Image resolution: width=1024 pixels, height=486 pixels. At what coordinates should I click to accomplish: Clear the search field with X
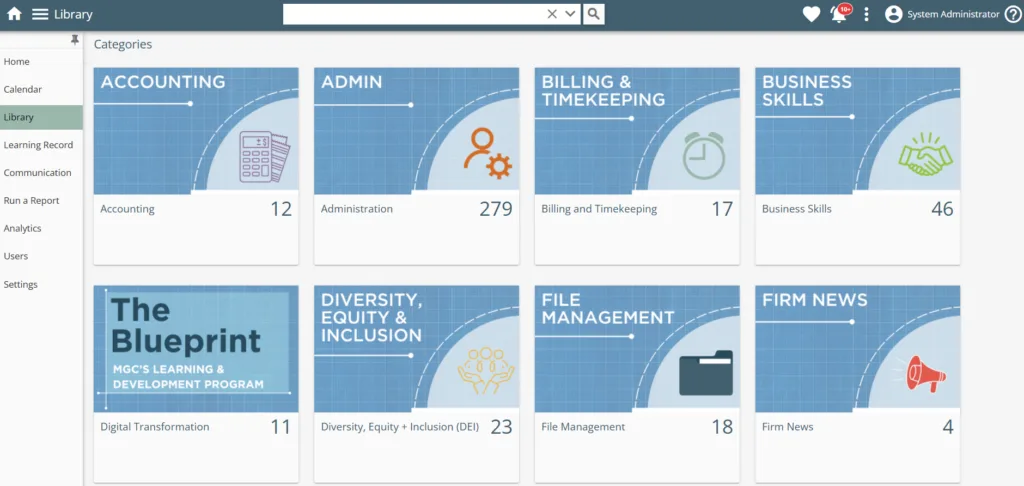(x=552, y=14)
